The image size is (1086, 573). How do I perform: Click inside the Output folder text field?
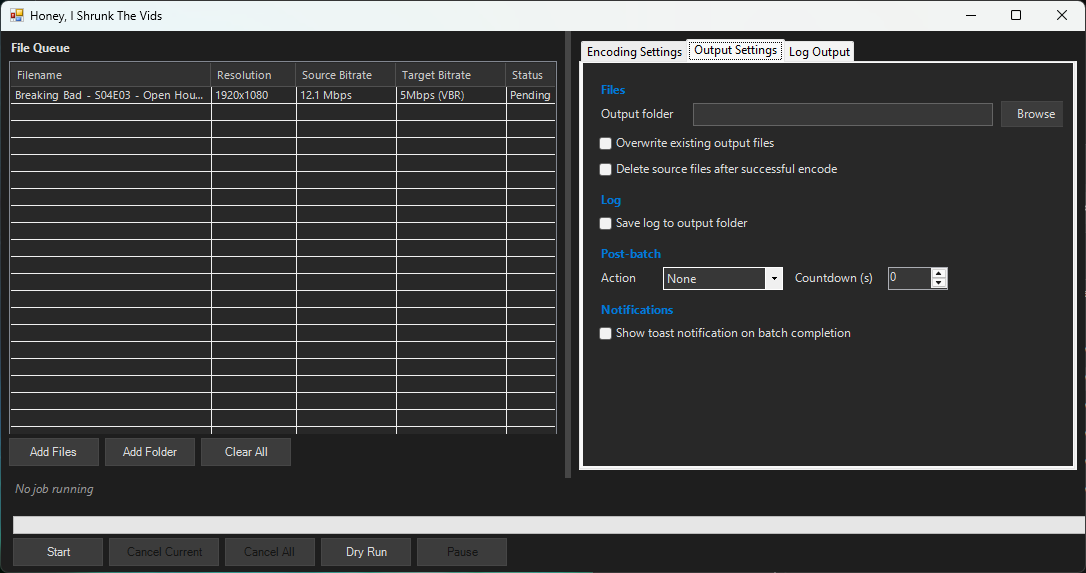(x=842, y=114)
